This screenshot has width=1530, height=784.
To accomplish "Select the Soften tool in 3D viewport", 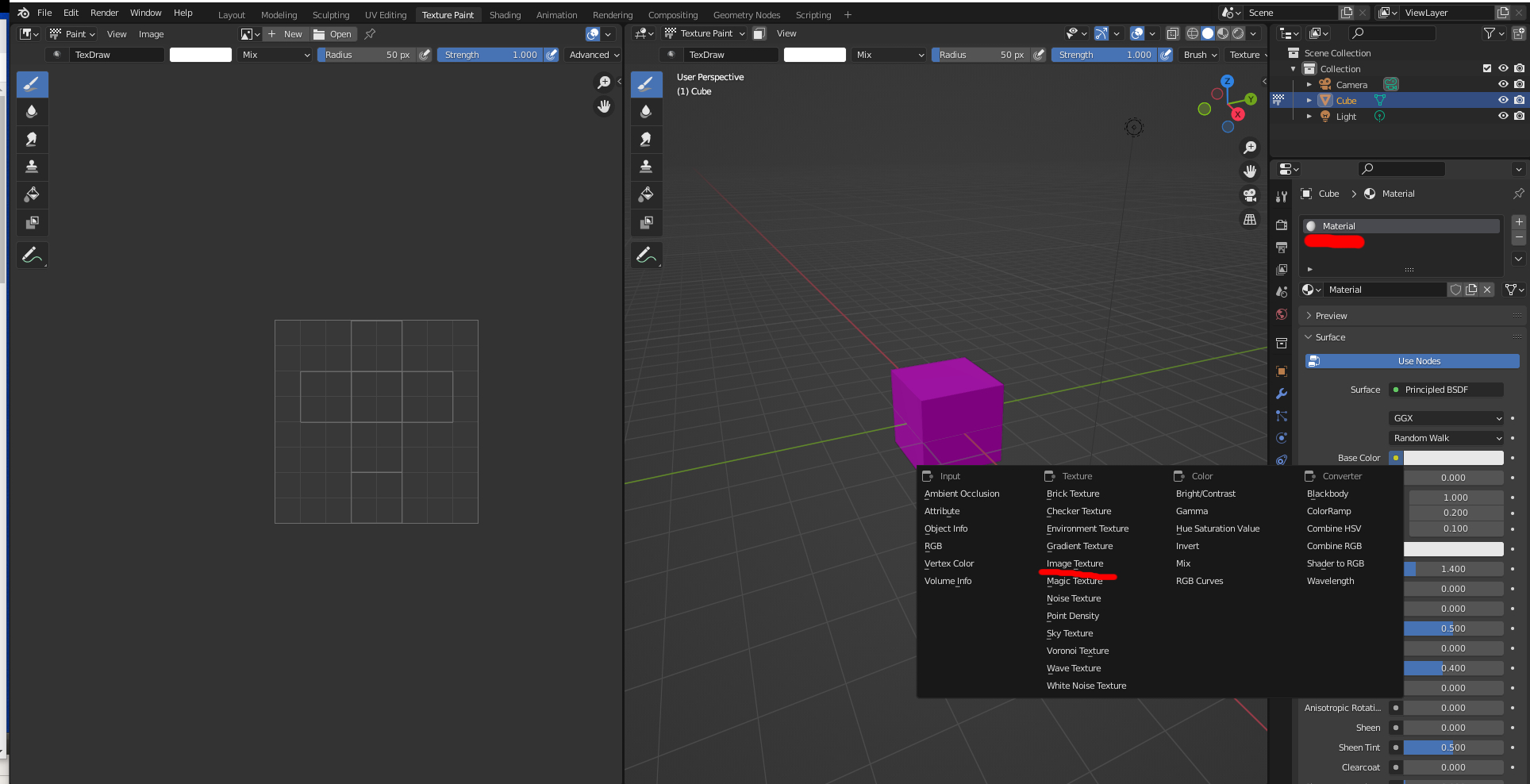I will [x=646, y=112].
